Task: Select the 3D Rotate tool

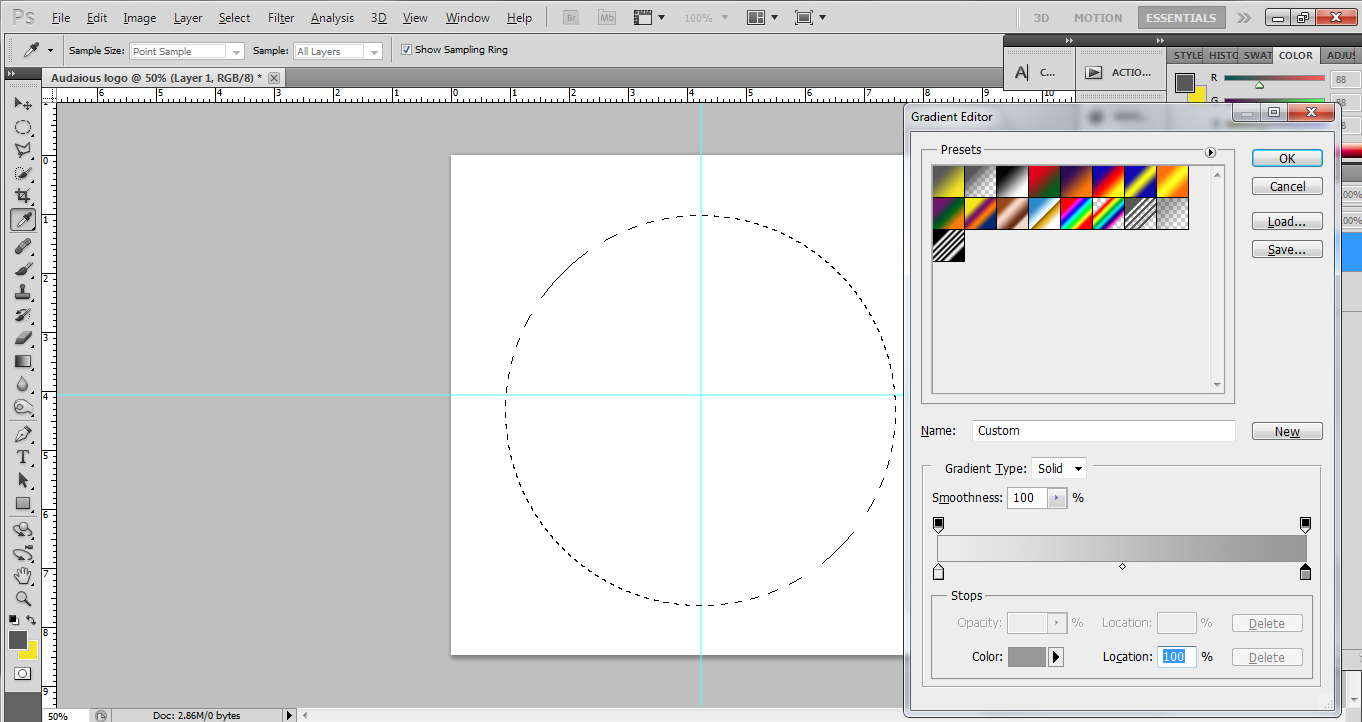Action: point(23,530)
